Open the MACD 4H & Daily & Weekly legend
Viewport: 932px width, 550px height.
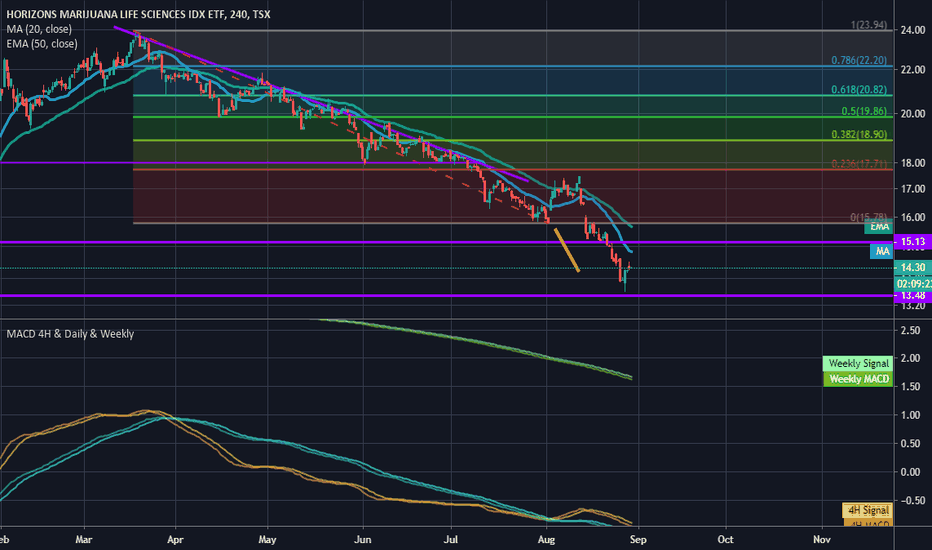tap(70, 334)
